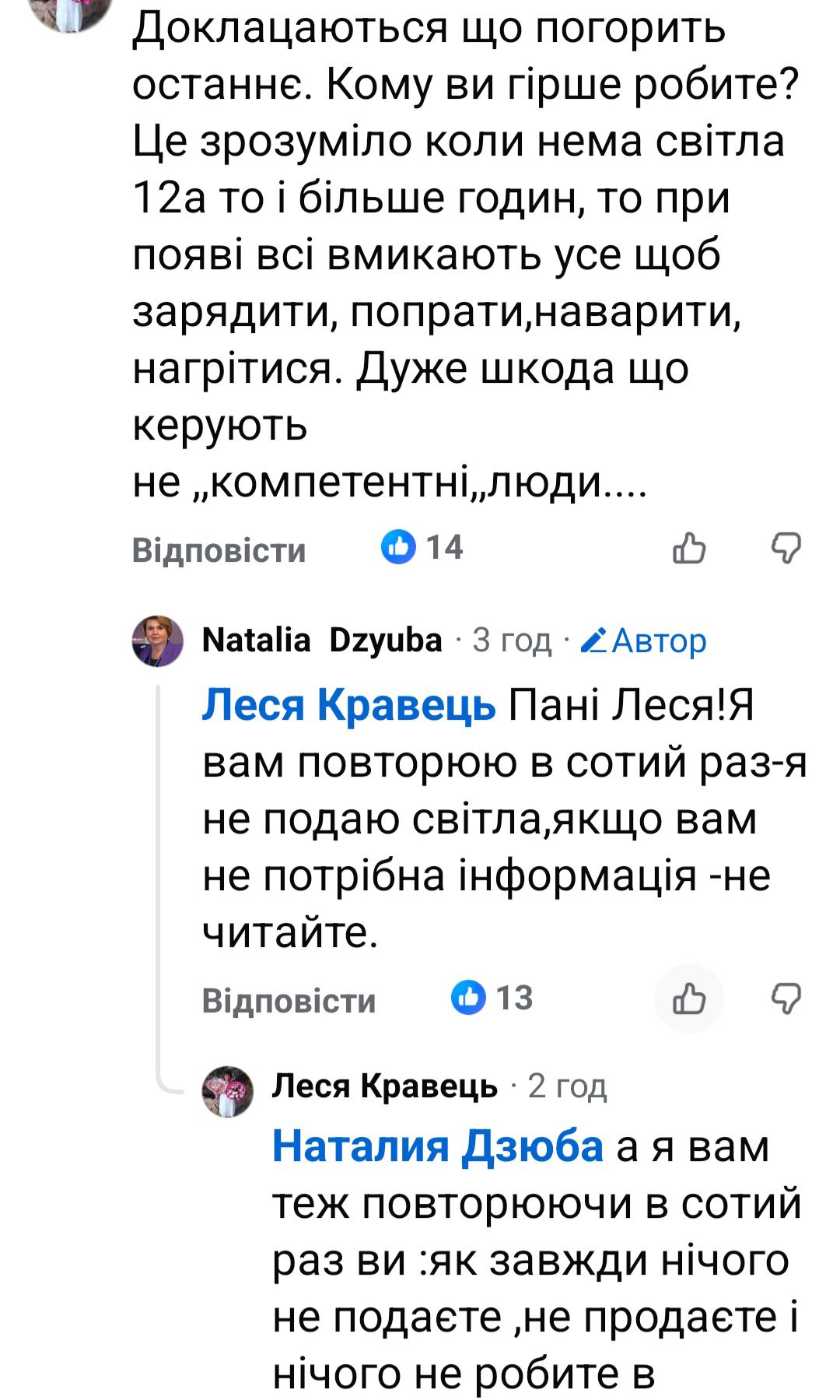The width and height of the screenshot is (840, 1400).
Task: Click the pencil icon in the Автор badge
Action: (x=596, y=640)
